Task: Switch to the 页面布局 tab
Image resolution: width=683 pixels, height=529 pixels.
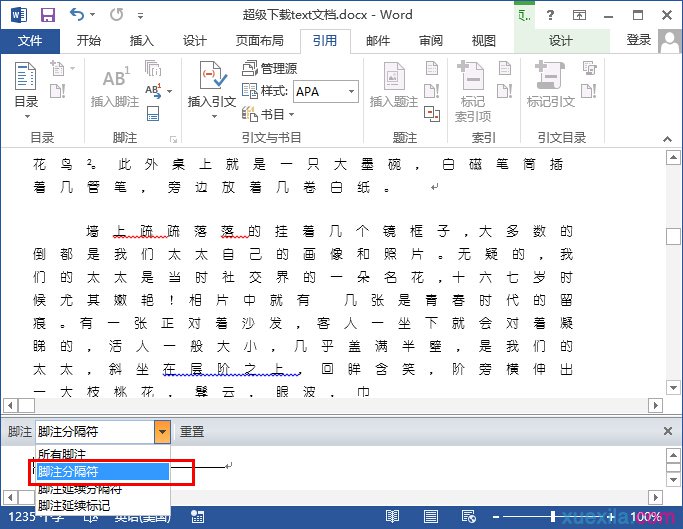Action: click(260, 41)
